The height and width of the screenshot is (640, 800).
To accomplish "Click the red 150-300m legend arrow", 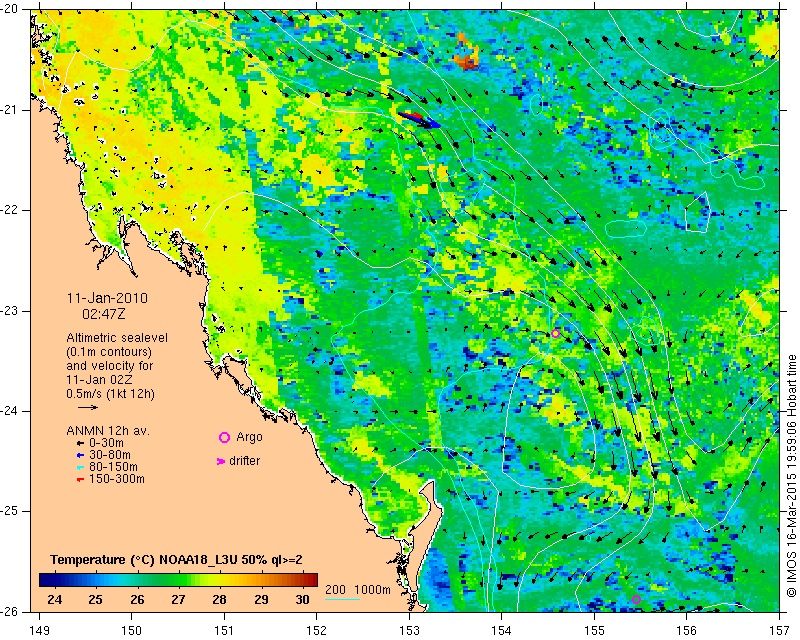I will click(x=80, y=480).
